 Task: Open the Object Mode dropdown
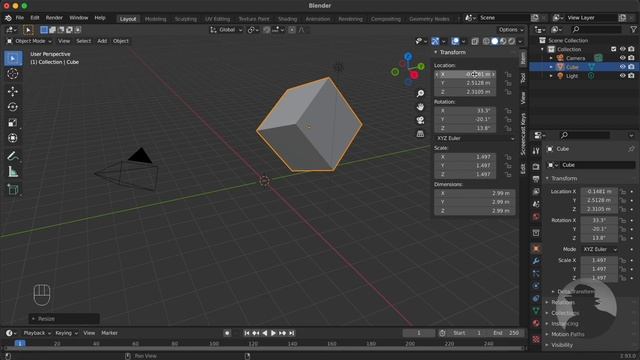point(29,41)
